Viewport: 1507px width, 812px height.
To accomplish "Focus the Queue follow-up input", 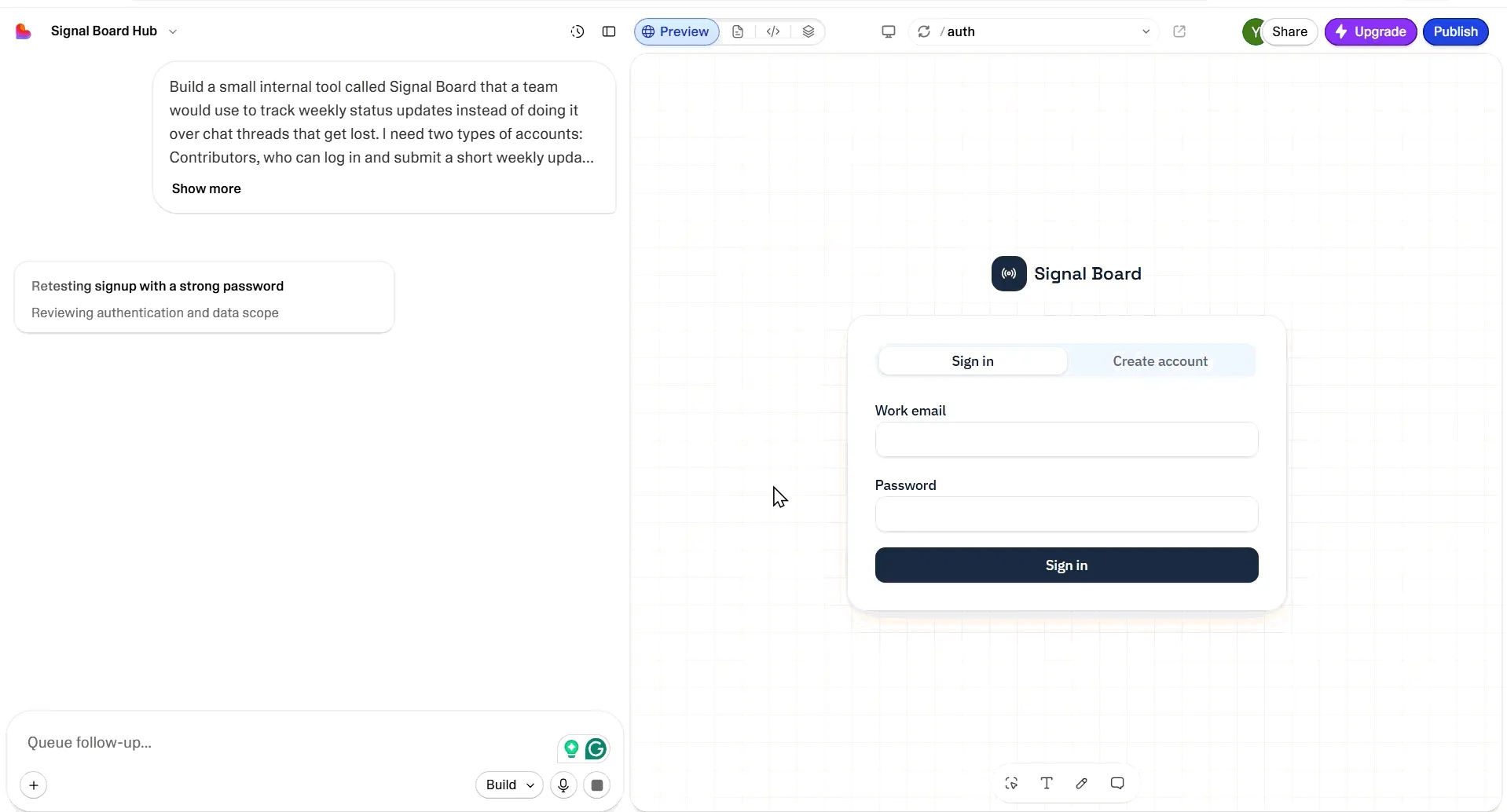I will click(x=287, y=742).
